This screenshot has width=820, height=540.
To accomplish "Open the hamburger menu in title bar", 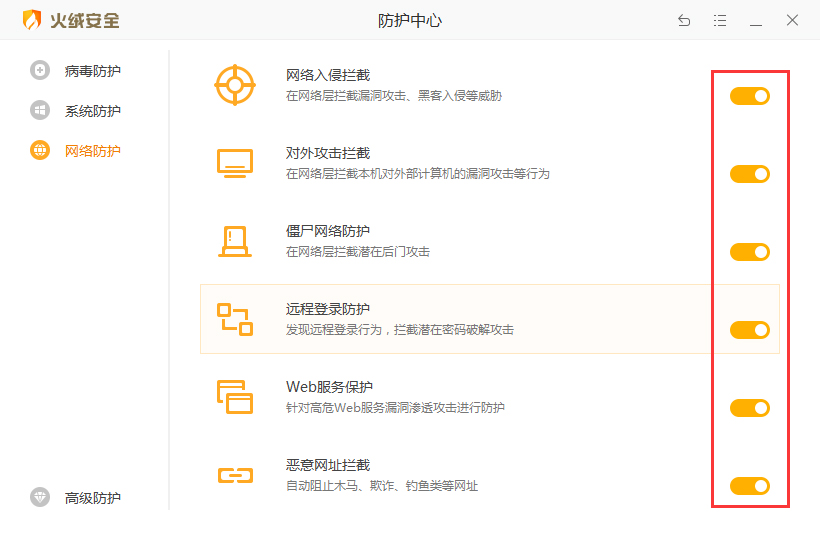I will pos(720,20).
